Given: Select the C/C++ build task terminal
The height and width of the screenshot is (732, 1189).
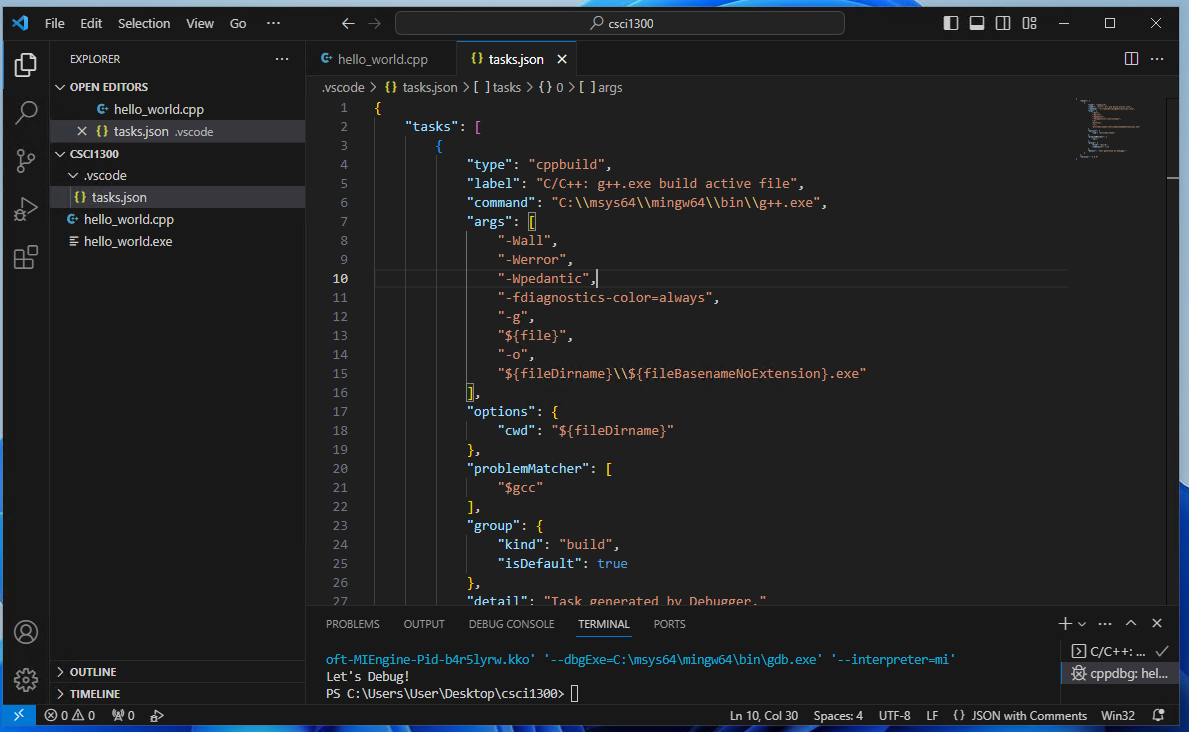Looking at the screenshot, I should click(1118, 651).
